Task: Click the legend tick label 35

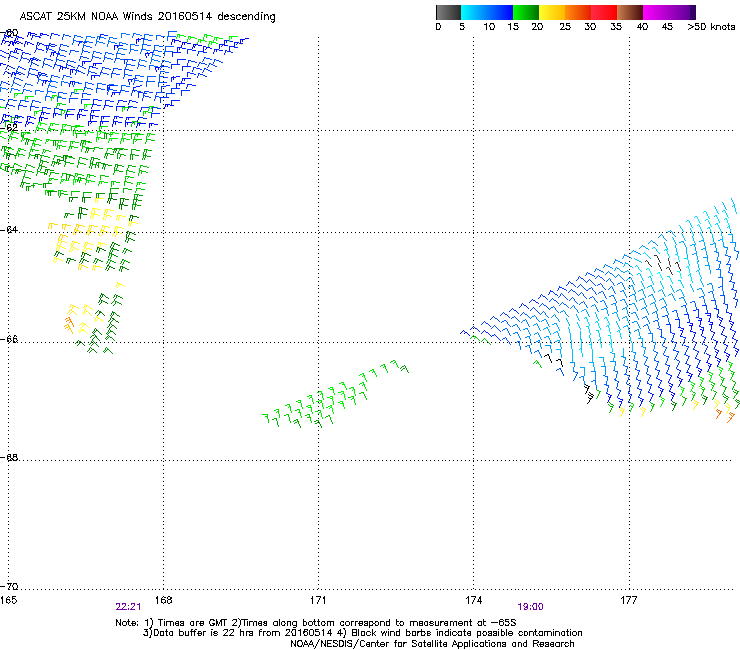Action: tap(616, 27)
